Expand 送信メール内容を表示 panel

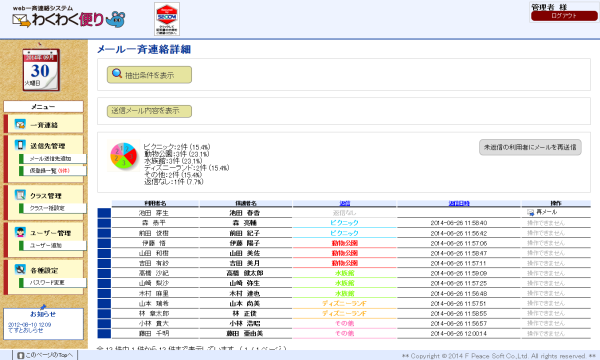[x=149, y=111]
